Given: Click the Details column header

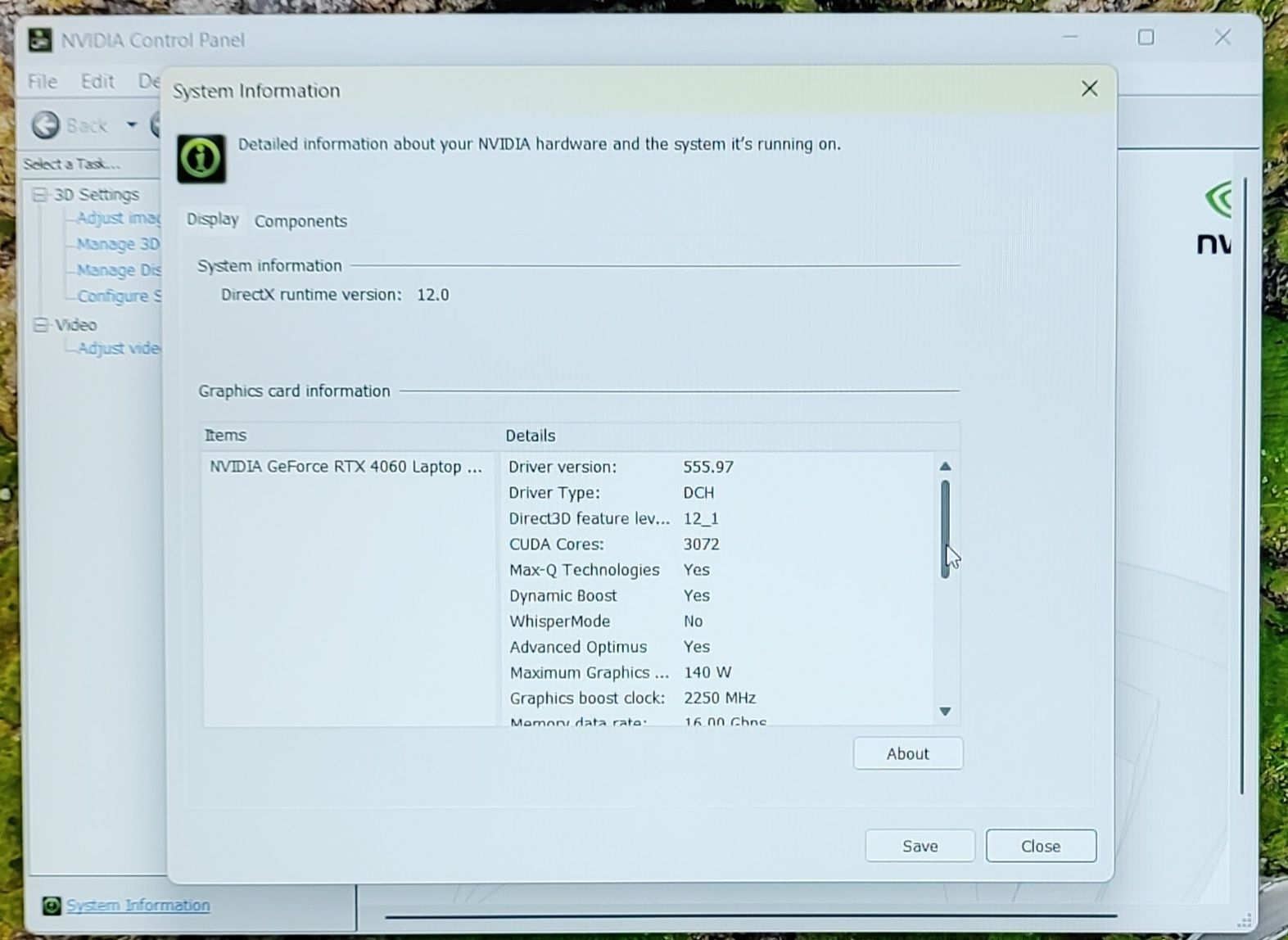Looking at the screenshot, I should click(x=729, y=436).
